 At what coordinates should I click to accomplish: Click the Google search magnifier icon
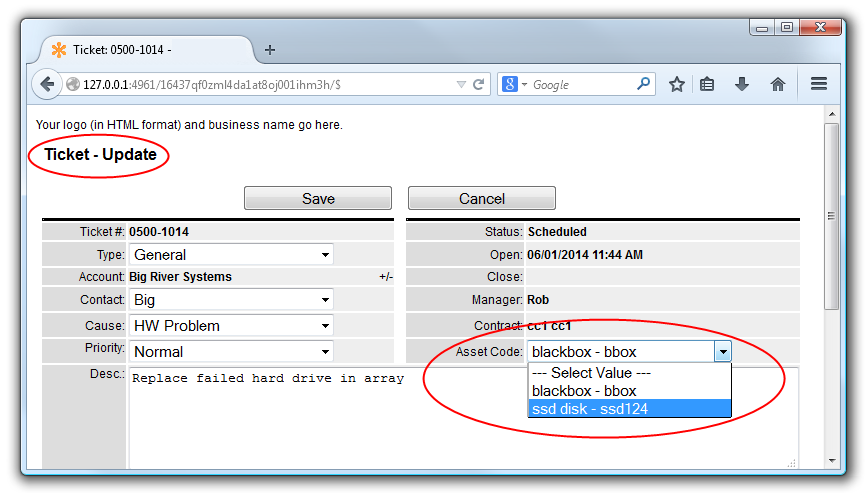pos(643,85)
